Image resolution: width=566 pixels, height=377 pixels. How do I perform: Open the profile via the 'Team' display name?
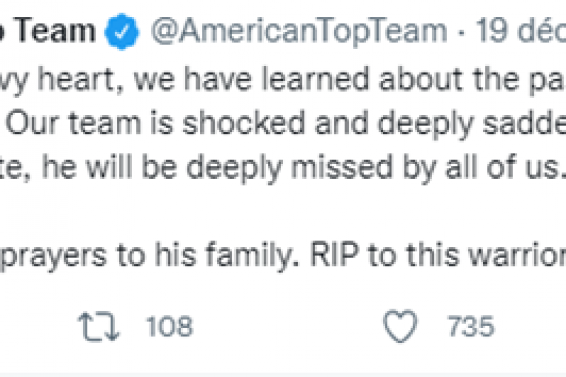56,31
